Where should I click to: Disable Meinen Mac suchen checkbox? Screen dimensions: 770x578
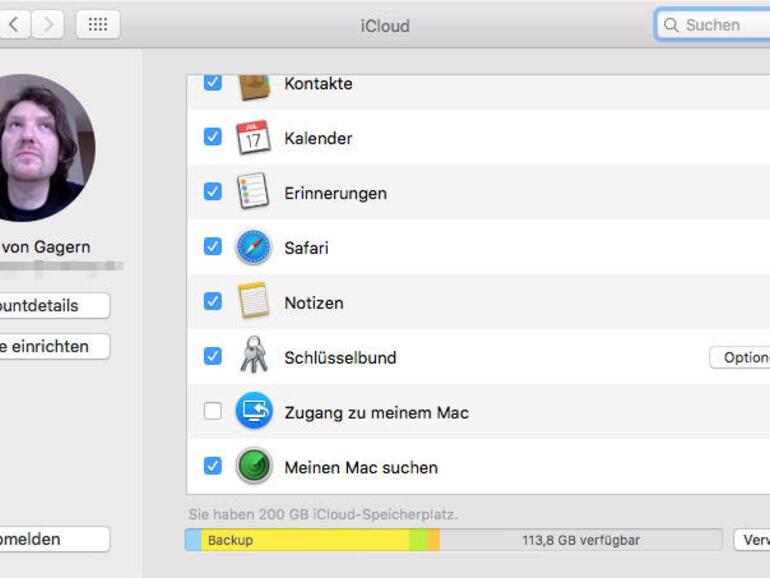point(212,466)
